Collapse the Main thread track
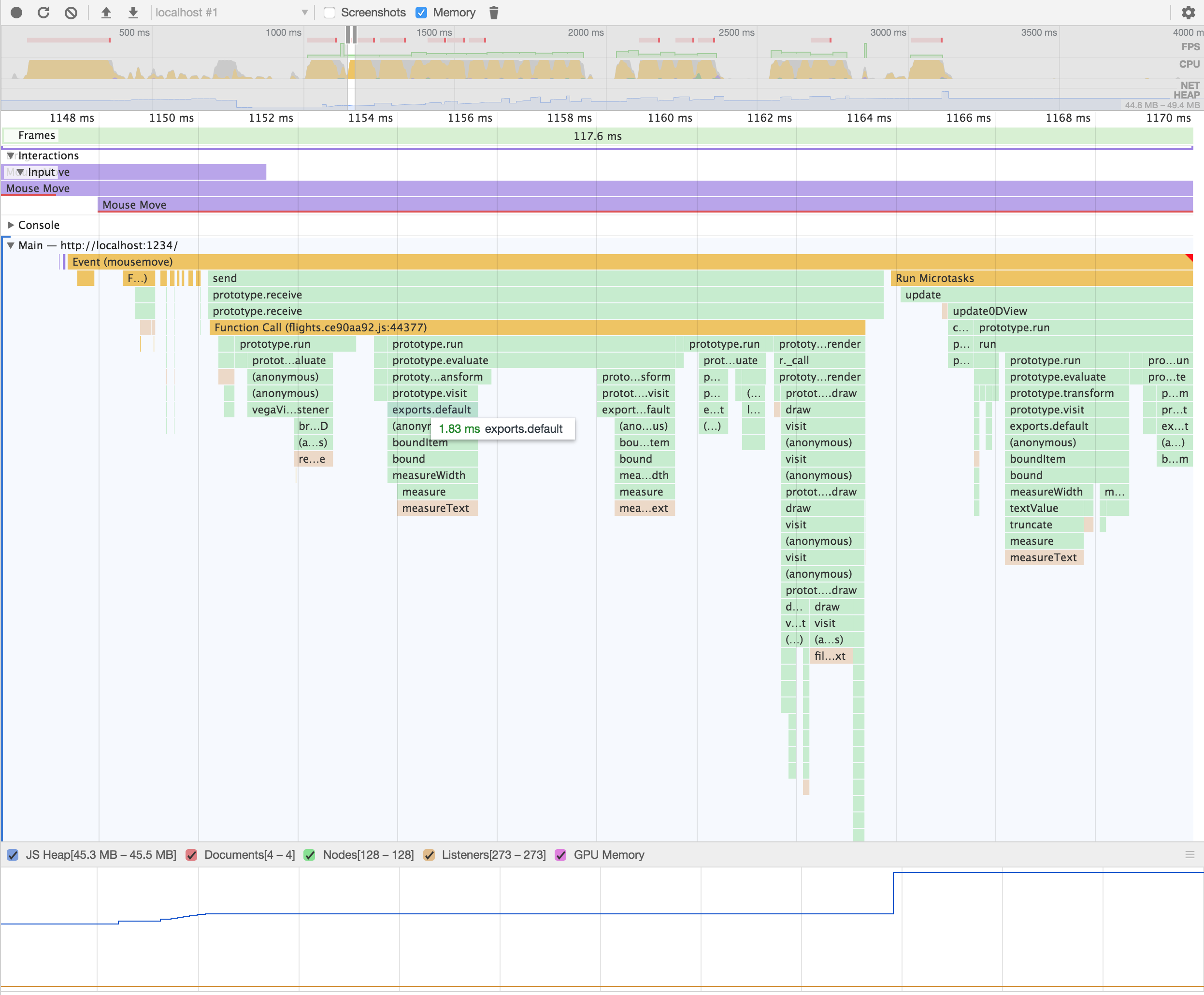This screenshot has height=995, width=1204. pyautogui.click(x=10, y=245)
